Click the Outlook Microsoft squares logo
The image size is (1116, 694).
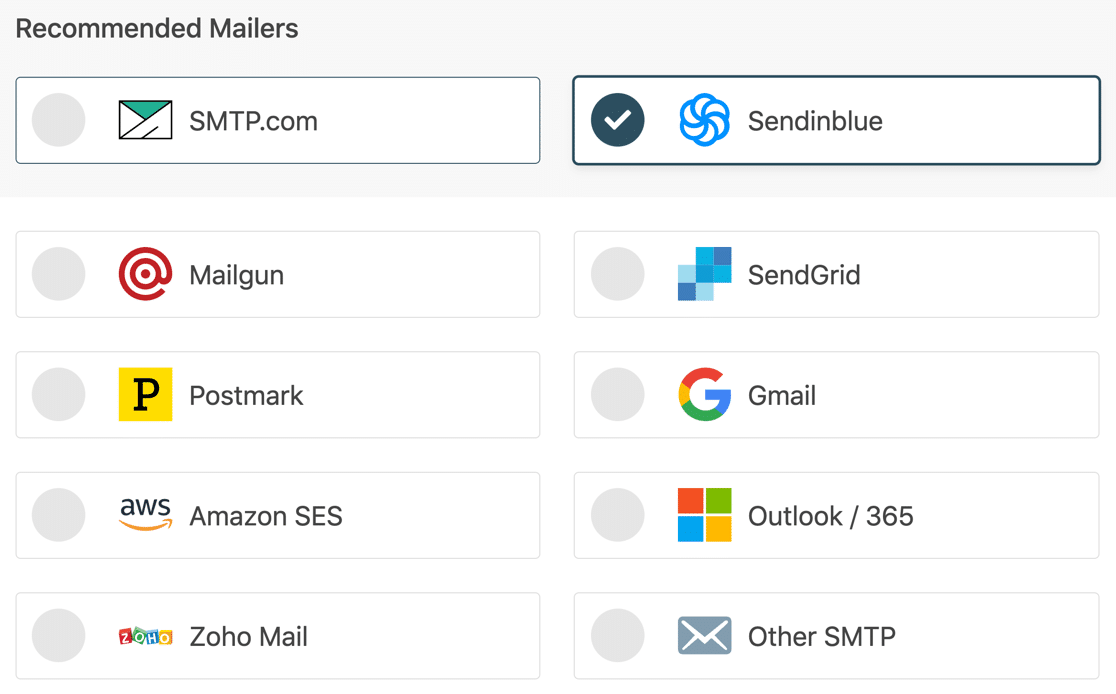[704, 515]
